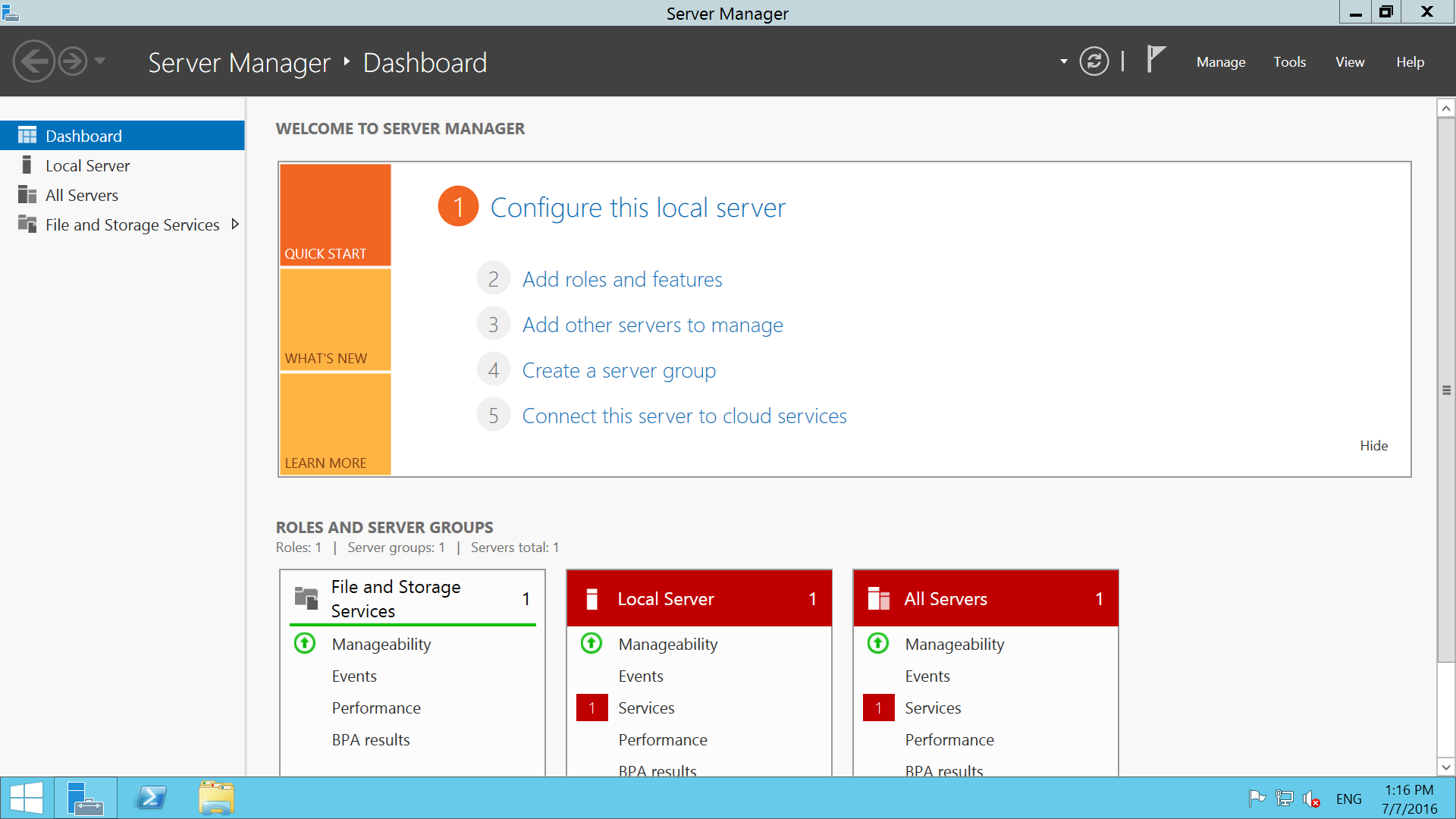Click the All Servers sidebar icon
The image size is (1456, 819).
coord(27,195)
